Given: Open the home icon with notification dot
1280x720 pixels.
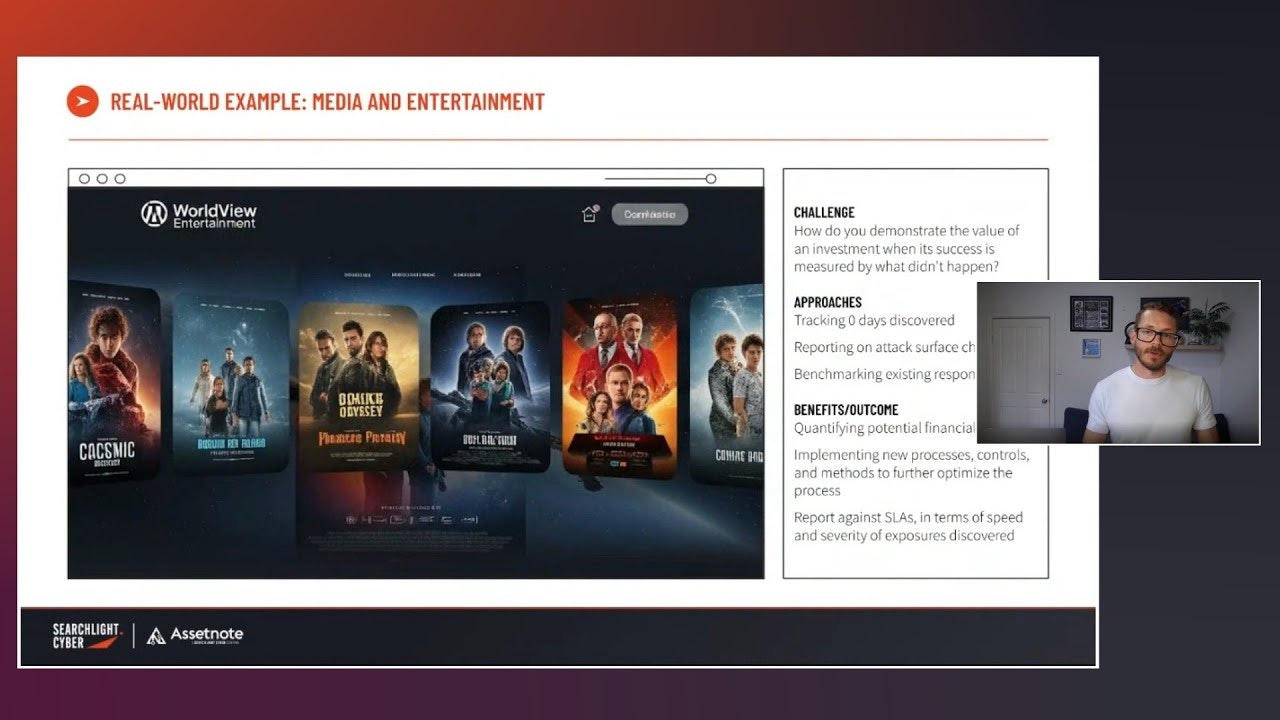Looking at the screenshot, I should 590,213.
